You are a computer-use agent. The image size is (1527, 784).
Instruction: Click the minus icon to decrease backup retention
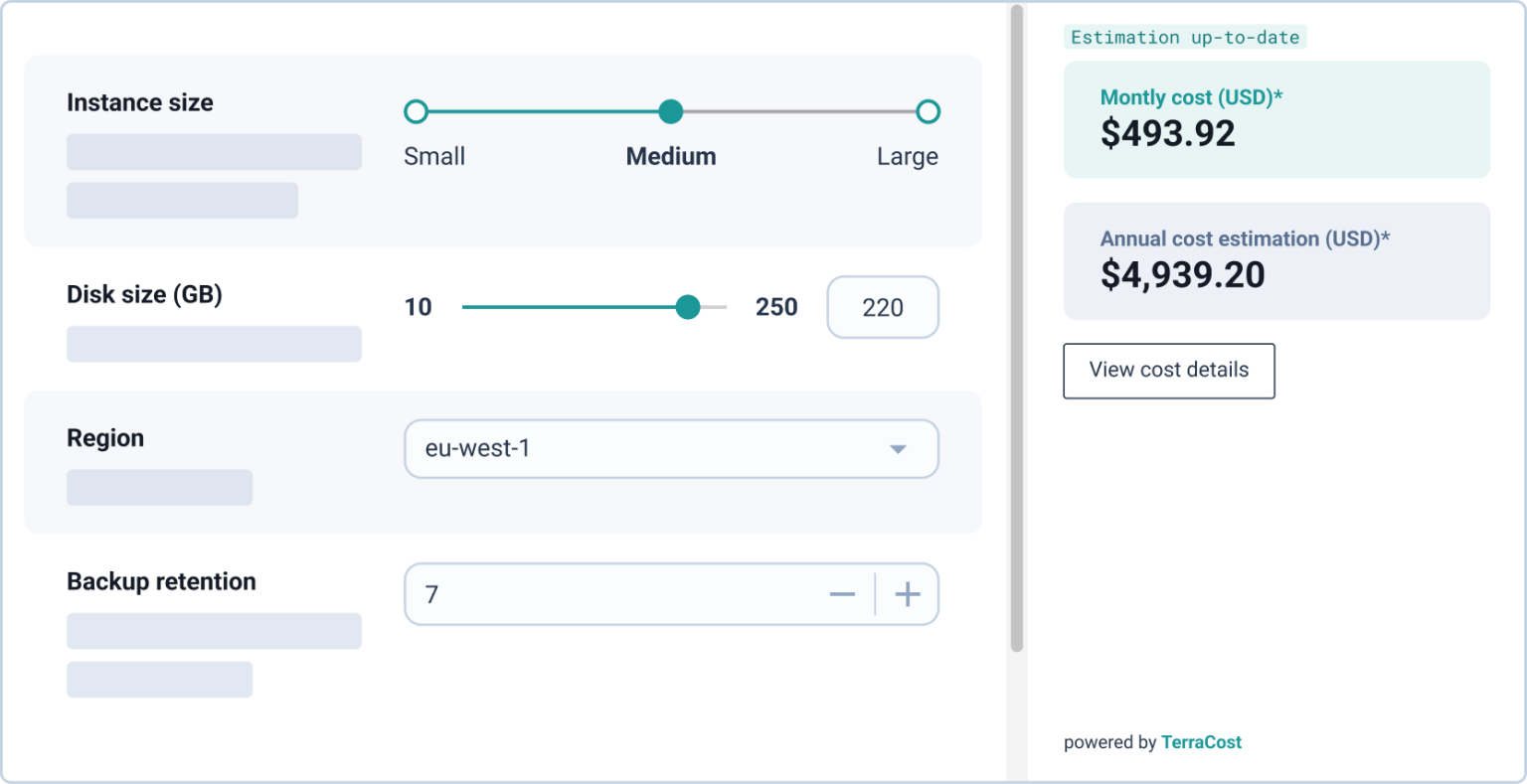click(842, 593)
